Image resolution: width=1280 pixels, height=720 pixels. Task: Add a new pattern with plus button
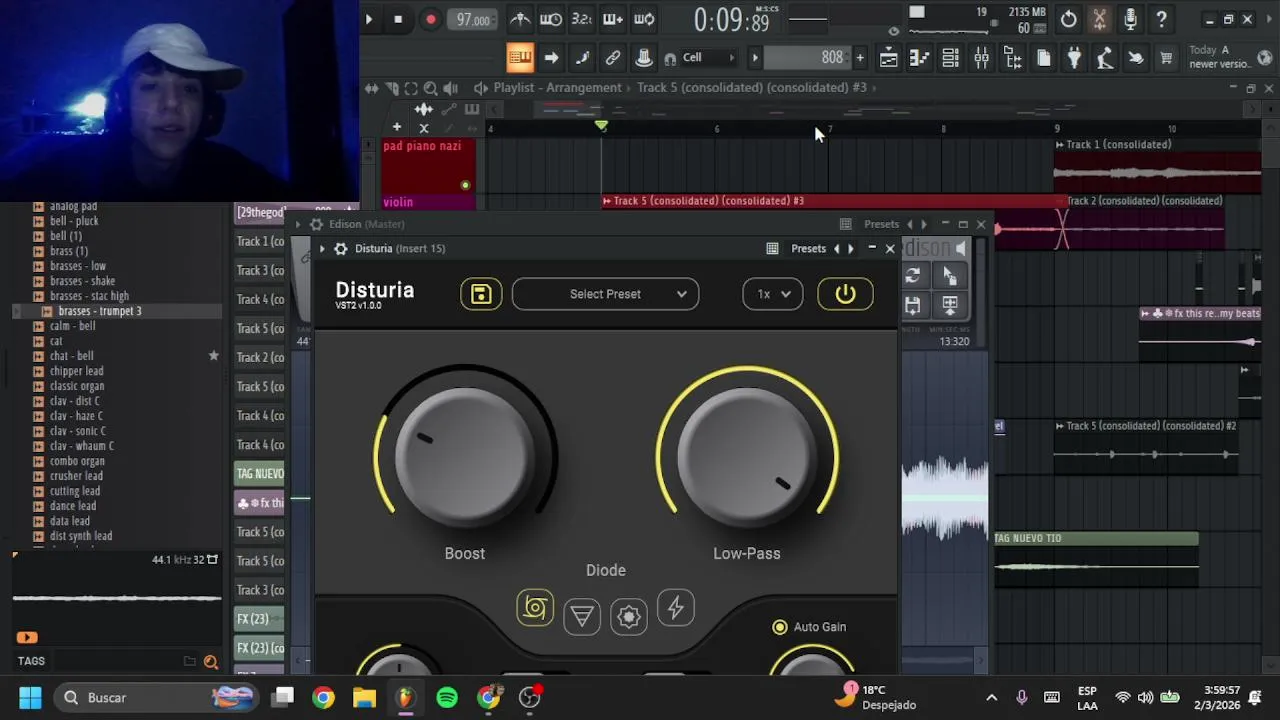pos(859,58)
